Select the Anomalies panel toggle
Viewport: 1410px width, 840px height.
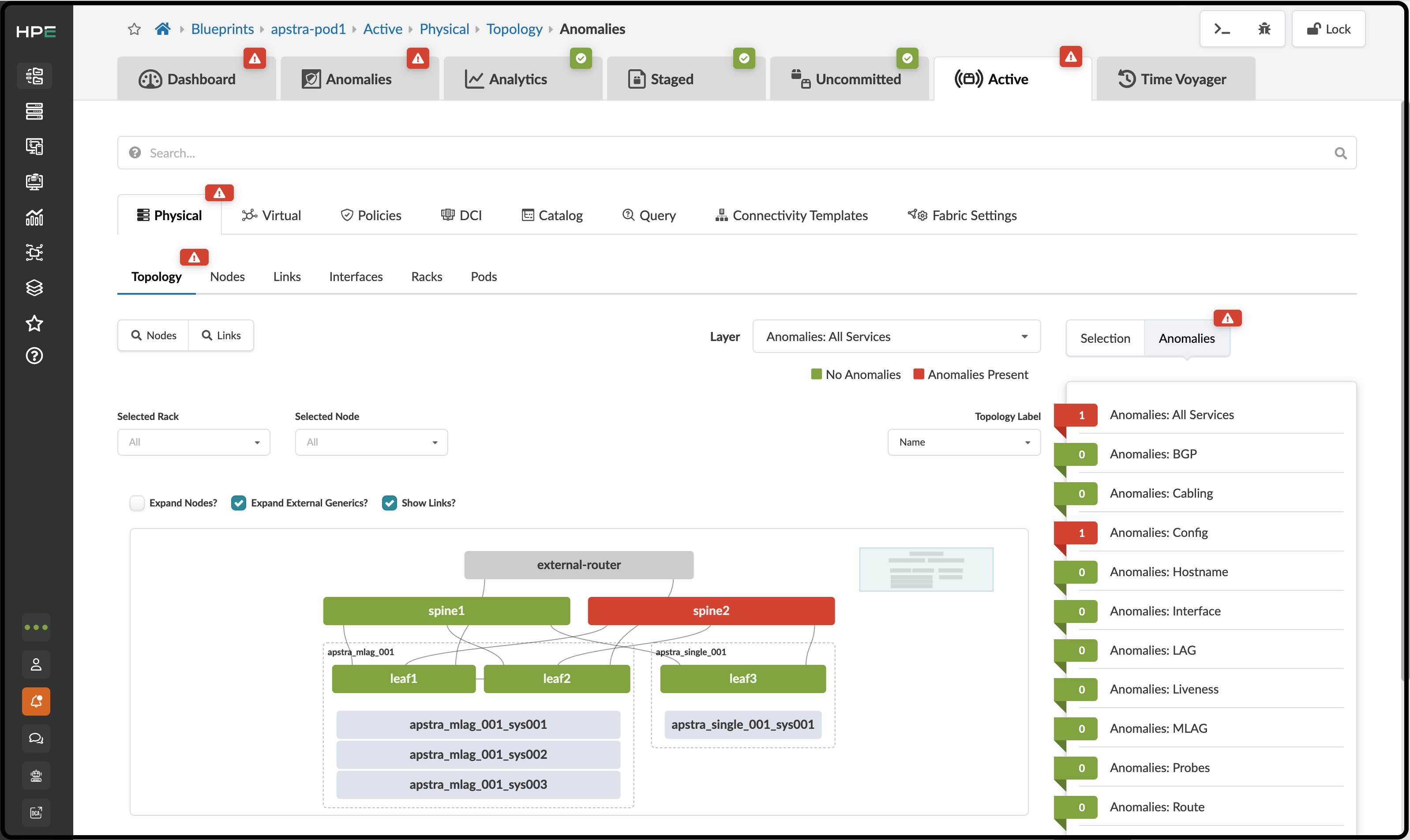tap(1186, 338)
